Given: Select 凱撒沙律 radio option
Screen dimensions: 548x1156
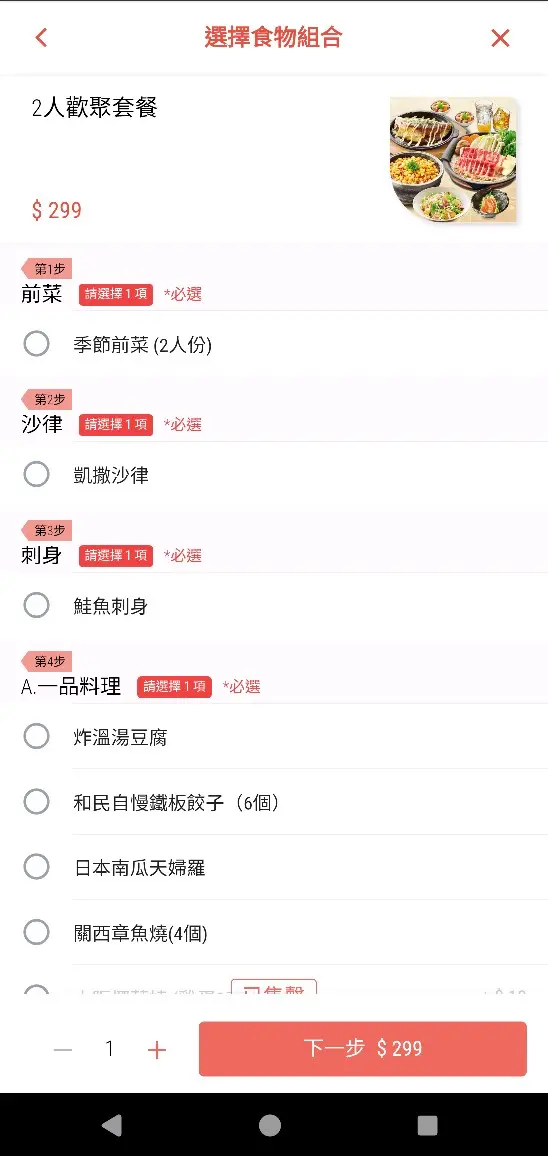Looking at the screenshot, I should [36, 474].
